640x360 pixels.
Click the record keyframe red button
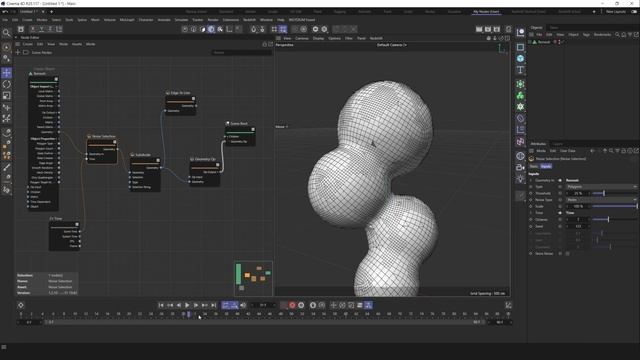pos(292,305)
